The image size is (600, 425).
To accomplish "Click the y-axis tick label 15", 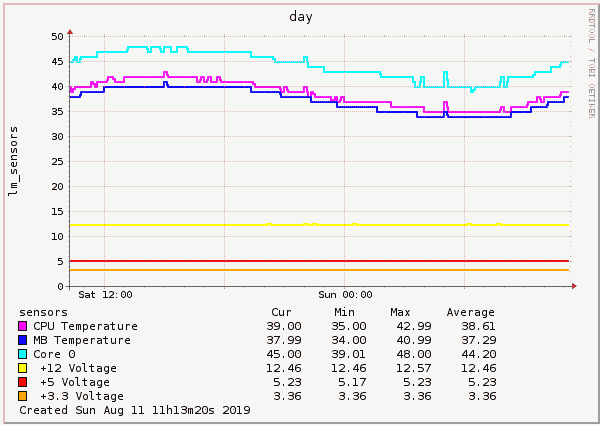I will coord(57,212).
